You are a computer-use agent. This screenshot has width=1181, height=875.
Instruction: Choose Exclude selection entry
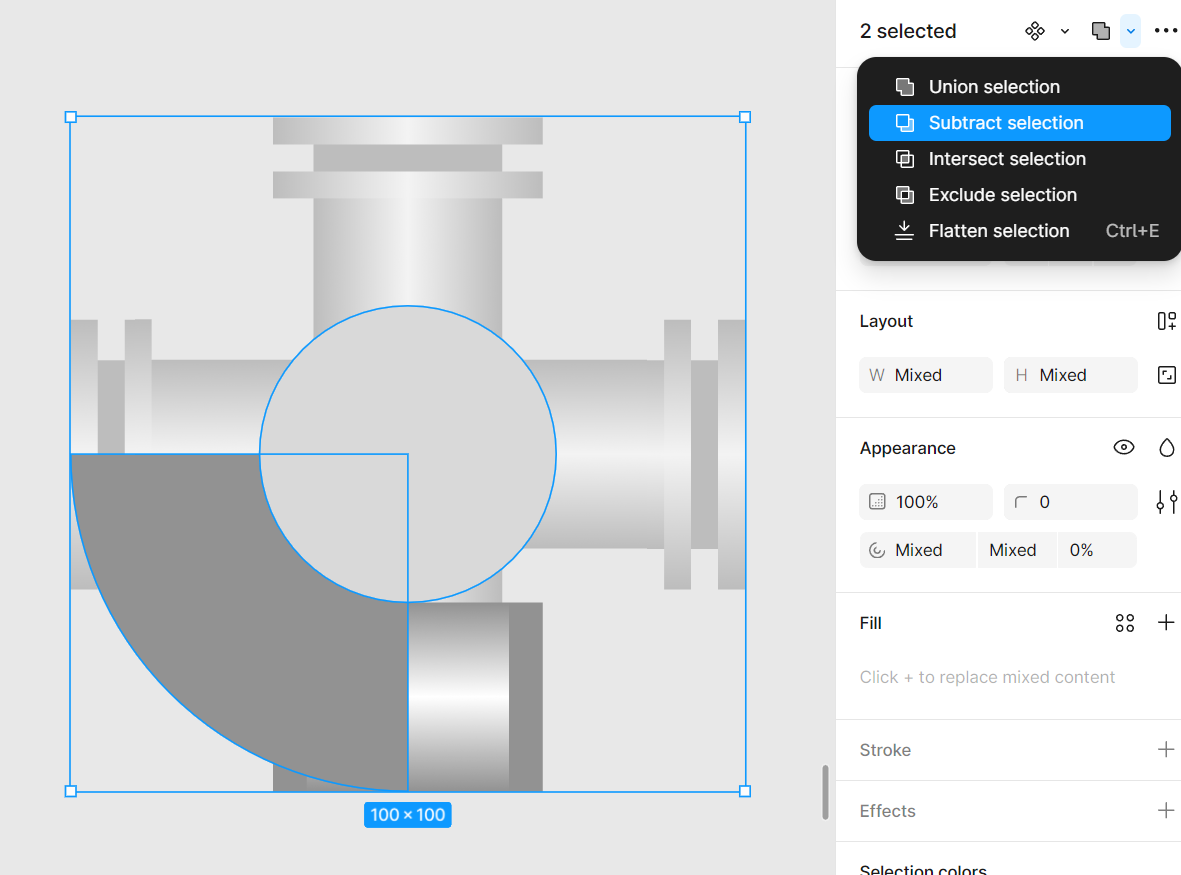(1003, 195)
